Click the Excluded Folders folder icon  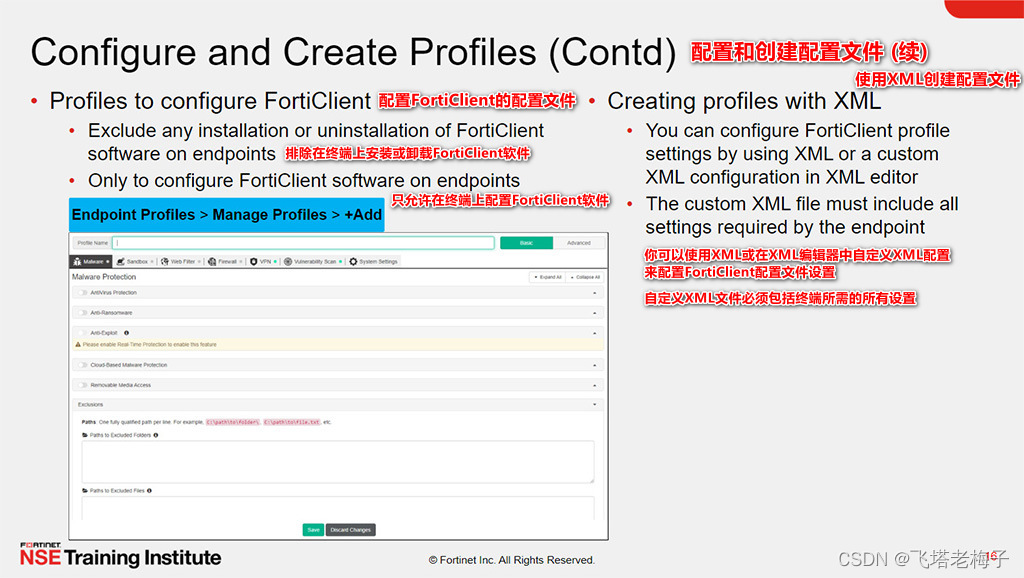tap(85, 435)
